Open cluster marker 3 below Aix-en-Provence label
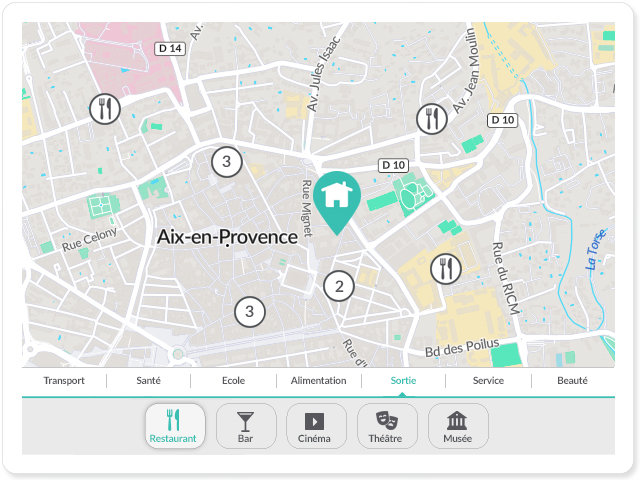 (250, 311)
